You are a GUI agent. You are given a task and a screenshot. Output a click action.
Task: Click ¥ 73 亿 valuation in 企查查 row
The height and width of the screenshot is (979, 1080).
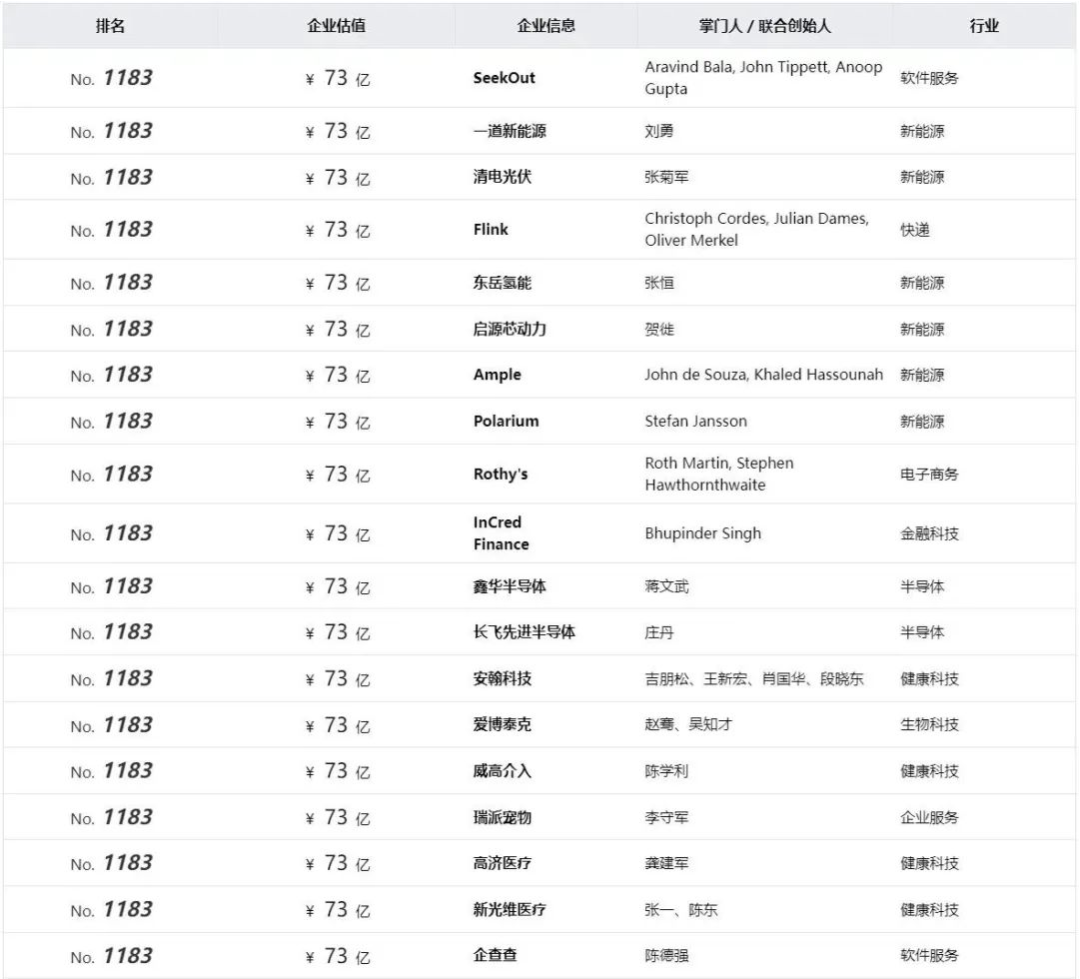click(x=338, y=956)
